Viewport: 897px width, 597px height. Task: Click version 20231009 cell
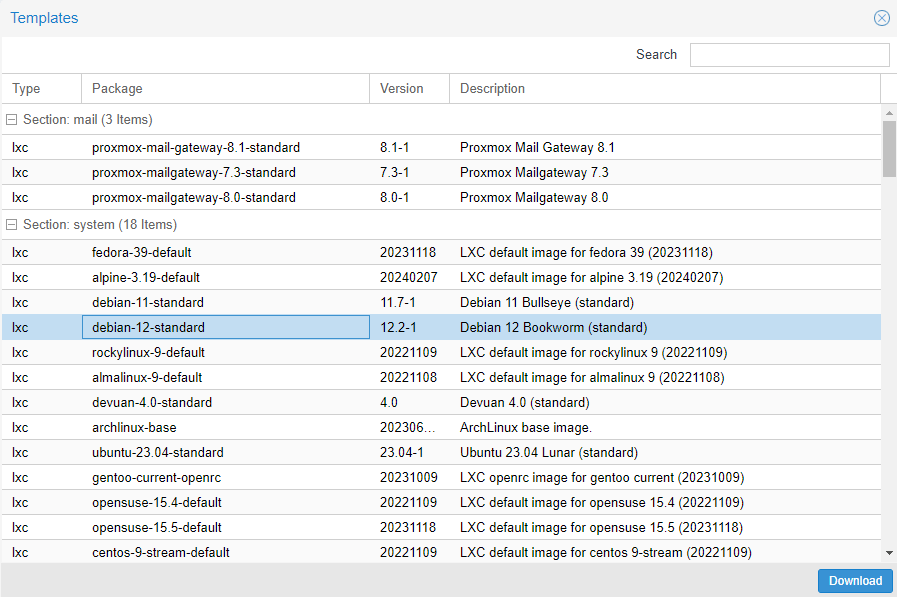click(x=410, y=478)
